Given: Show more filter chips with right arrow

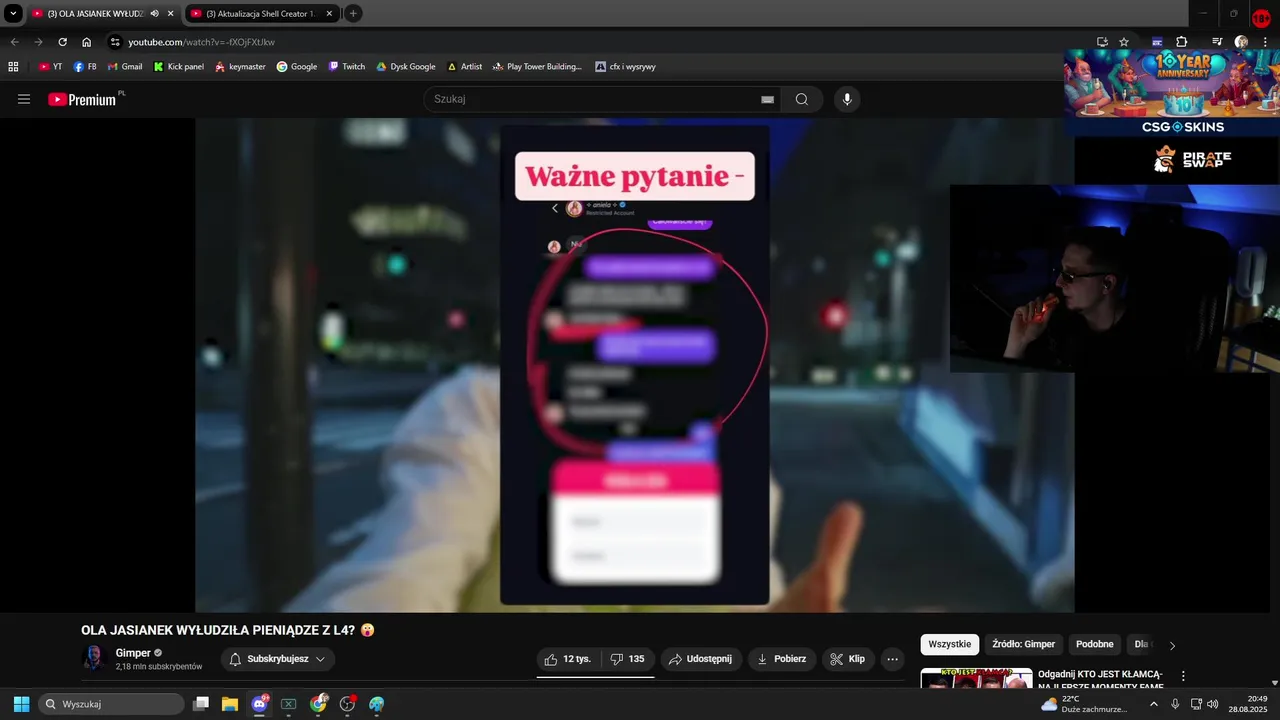Looking at the screenshot, I should [1172, 645].
